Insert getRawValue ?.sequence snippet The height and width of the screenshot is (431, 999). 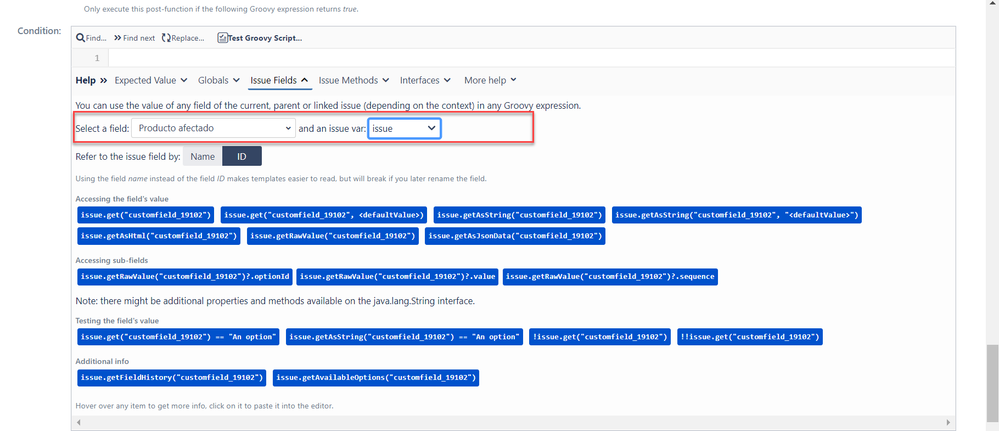click(x=610, y=277)
